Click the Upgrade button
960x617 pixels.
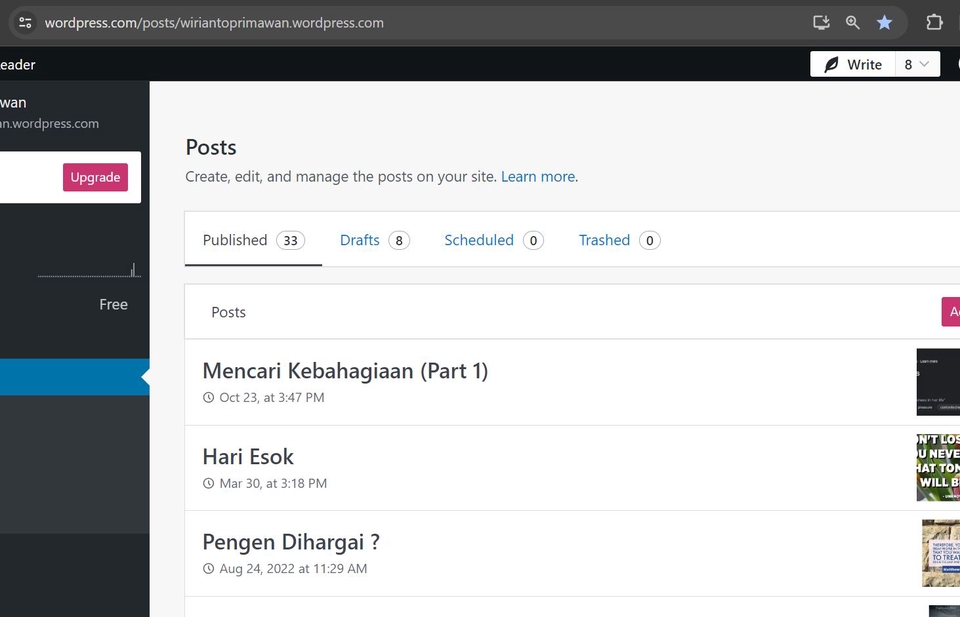95,177
